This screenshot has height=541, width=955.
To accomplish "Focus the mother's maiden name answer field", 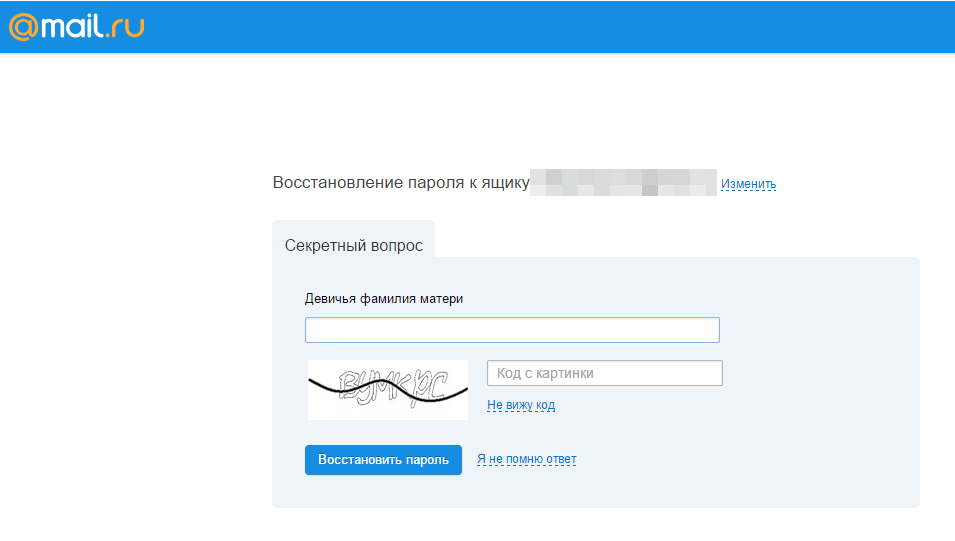I will click(511, 330).
